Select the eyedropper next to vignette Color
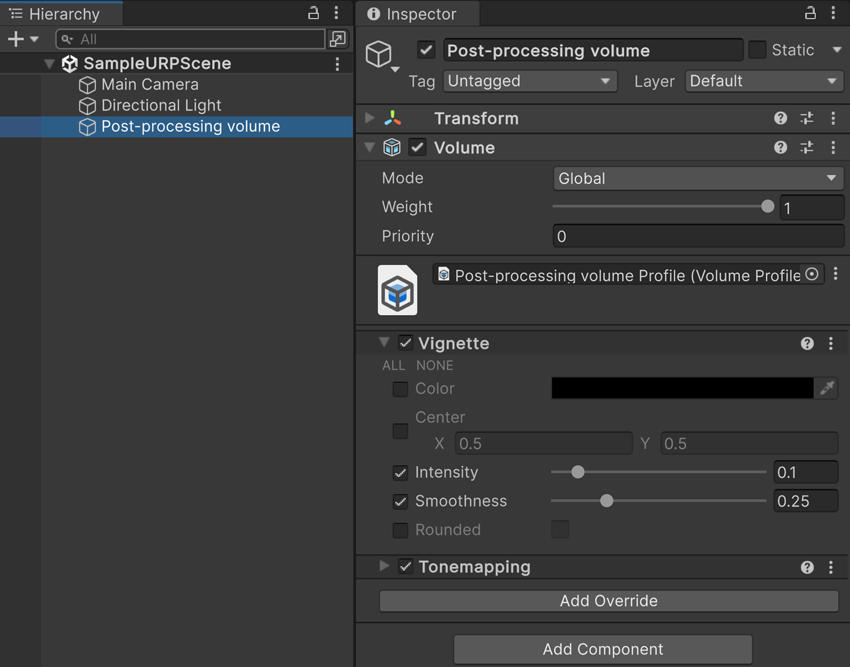This screenshot has width=850, height=667. tap(827, 389)
